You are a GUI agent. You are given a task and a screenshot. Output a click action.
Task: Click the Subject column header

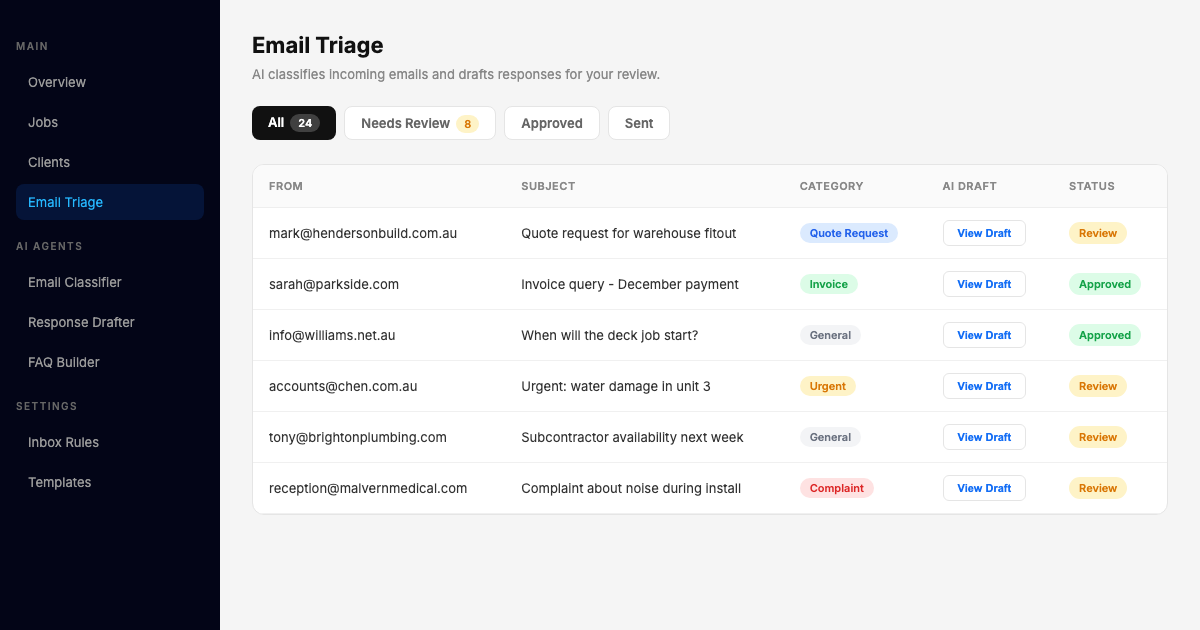click(x=548, y=186)
